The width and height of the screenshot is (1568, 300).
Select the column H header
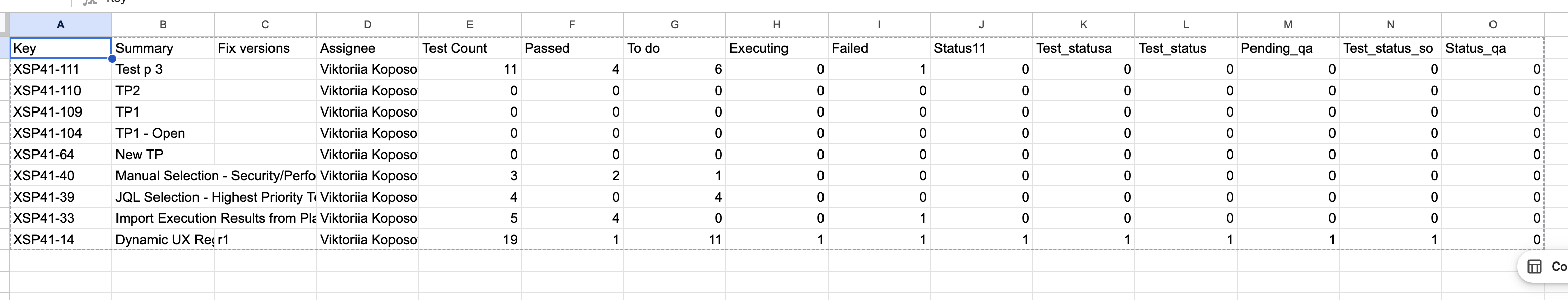(776, 25)
